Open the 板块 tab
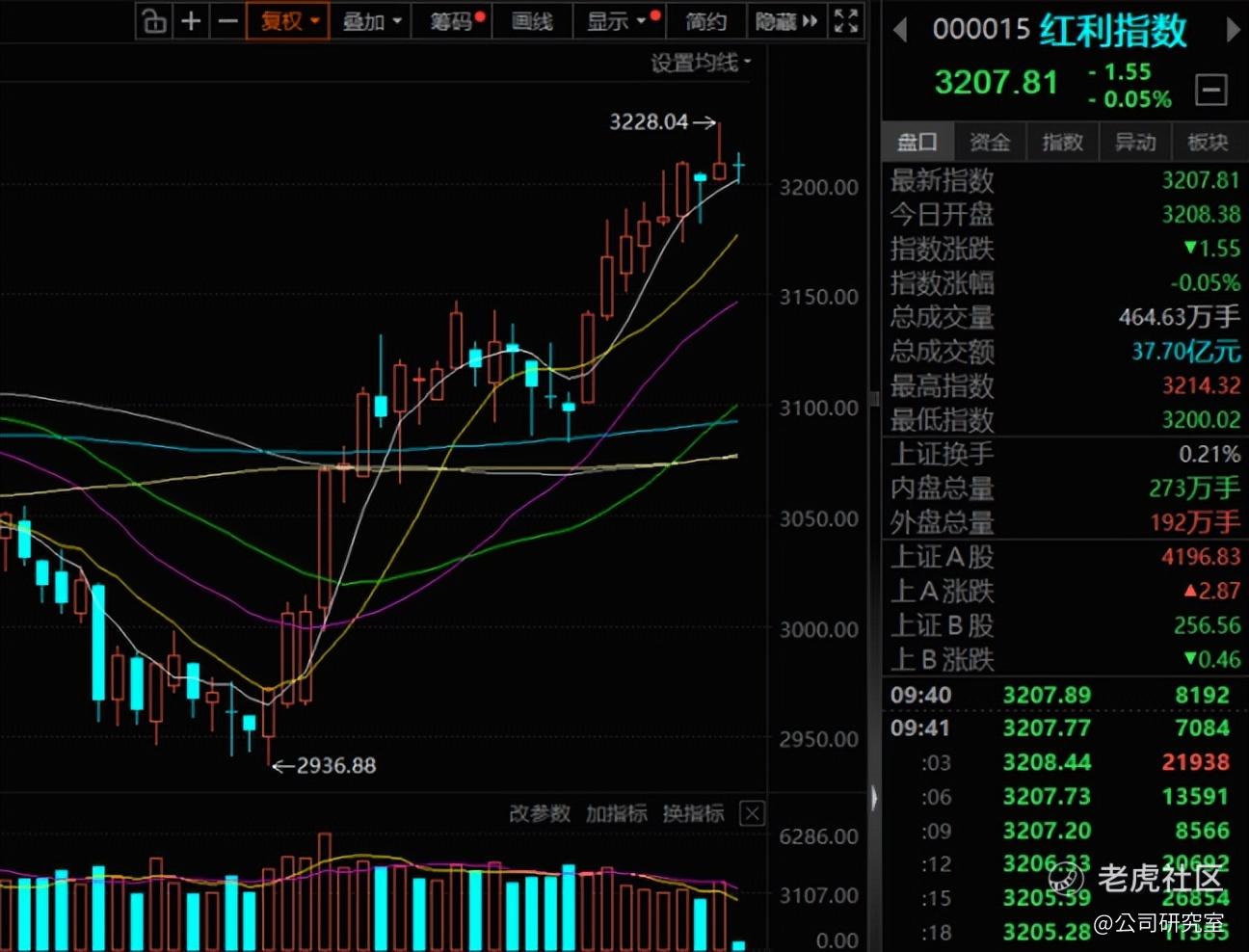The height and width of the screenshot is (952, 1249). pos(1209,143)
